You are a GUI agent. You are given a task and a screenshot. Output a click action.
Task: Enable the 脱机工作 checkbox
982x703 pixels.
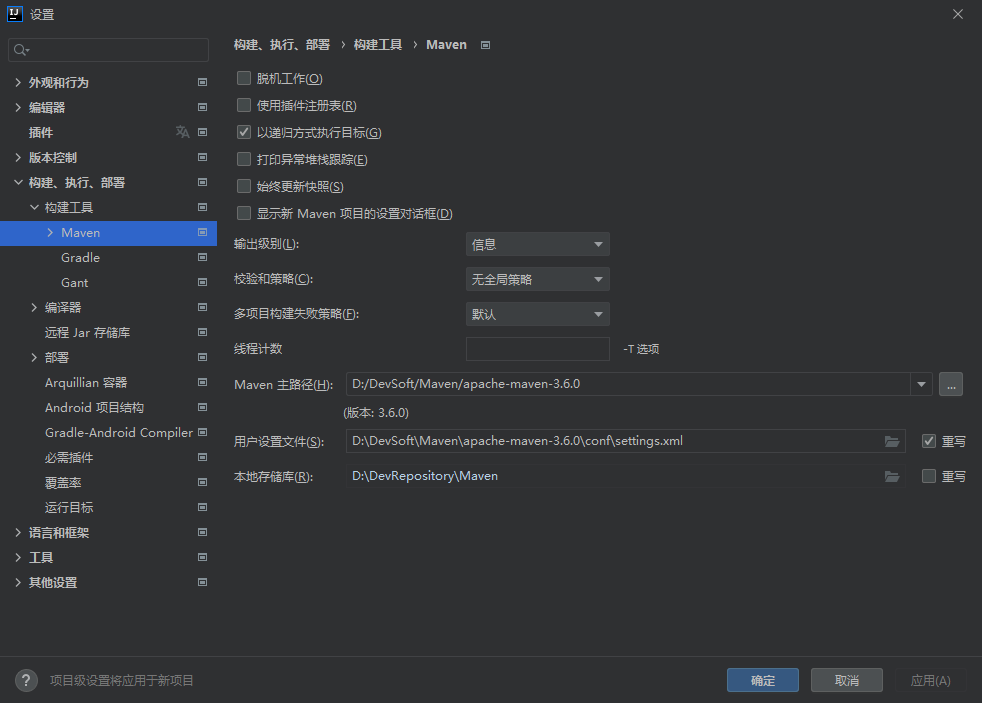243,78
